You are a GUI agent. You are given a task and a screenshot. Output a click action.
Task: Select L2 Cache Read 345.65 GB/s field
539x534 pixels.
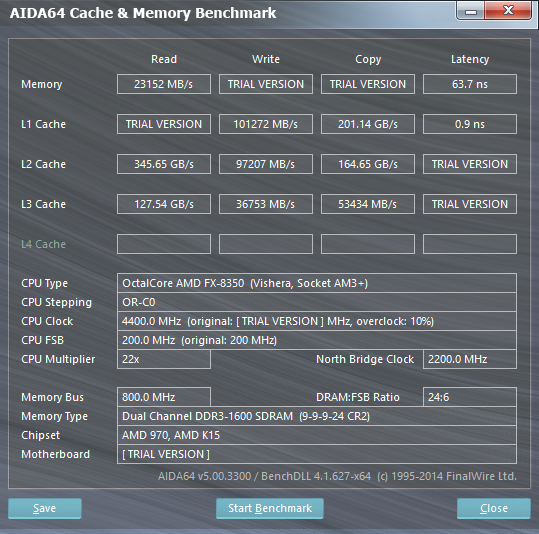tap(164, 164)
